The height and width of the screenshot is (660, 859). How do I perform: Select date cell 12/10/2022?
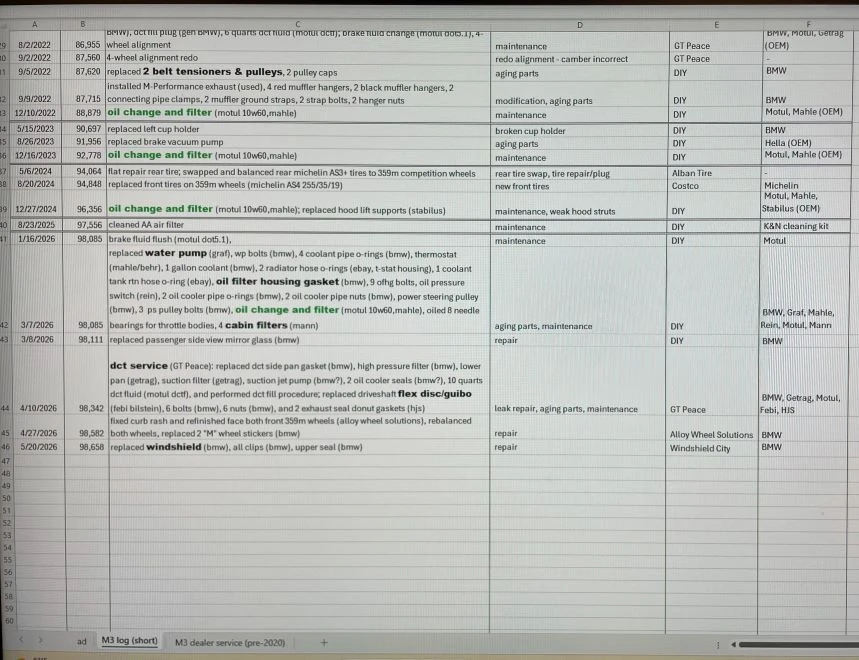(35, 113)
